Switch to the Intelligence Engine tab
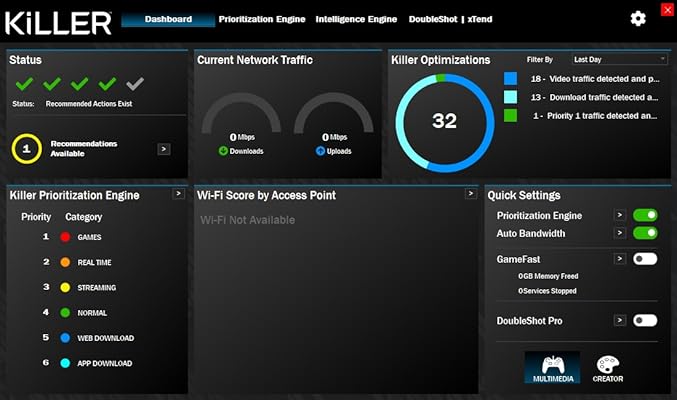Image resolution: width=677 pixels, height=400 pixels. 356,19
